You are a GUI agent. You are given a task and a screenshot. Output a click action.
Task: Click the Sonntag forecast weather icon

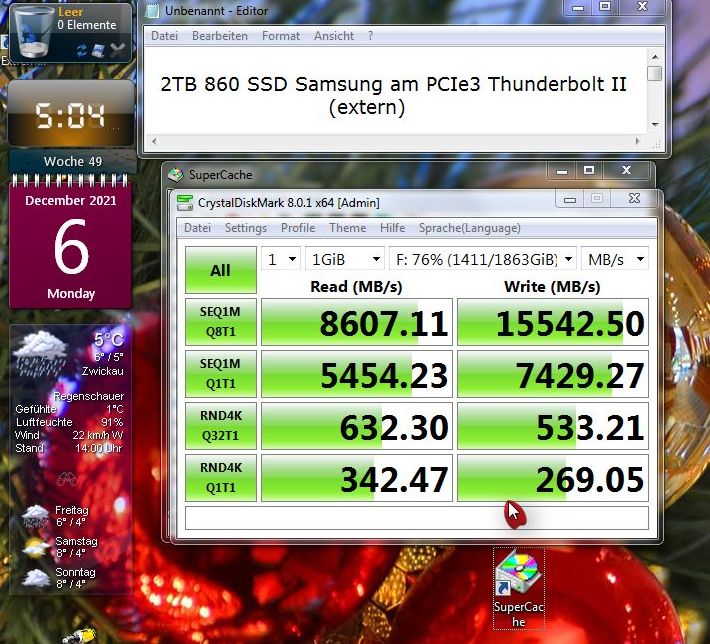tap(35, 578)
